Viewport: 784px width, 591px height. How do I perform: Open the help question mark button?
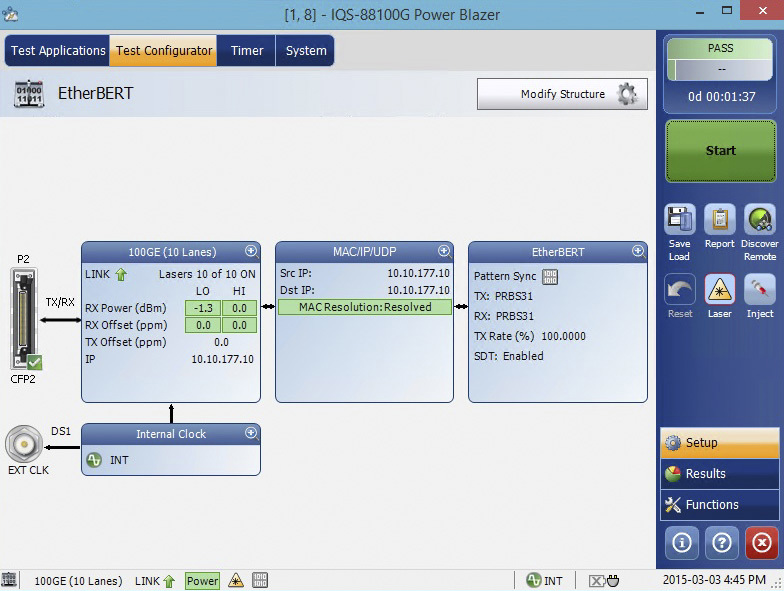tap(722, 542)
